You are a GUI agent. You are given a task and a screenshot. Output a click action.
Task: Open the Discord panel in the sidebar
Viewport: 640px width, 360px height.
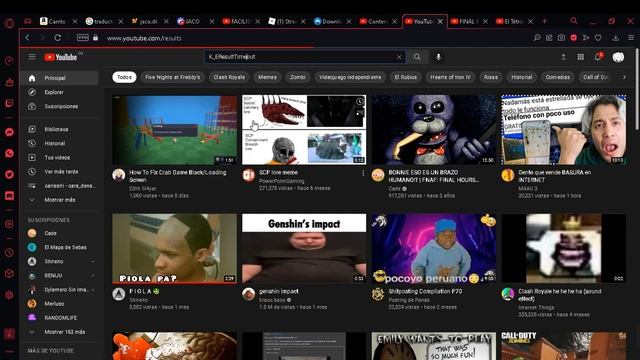tap(9, 196)
